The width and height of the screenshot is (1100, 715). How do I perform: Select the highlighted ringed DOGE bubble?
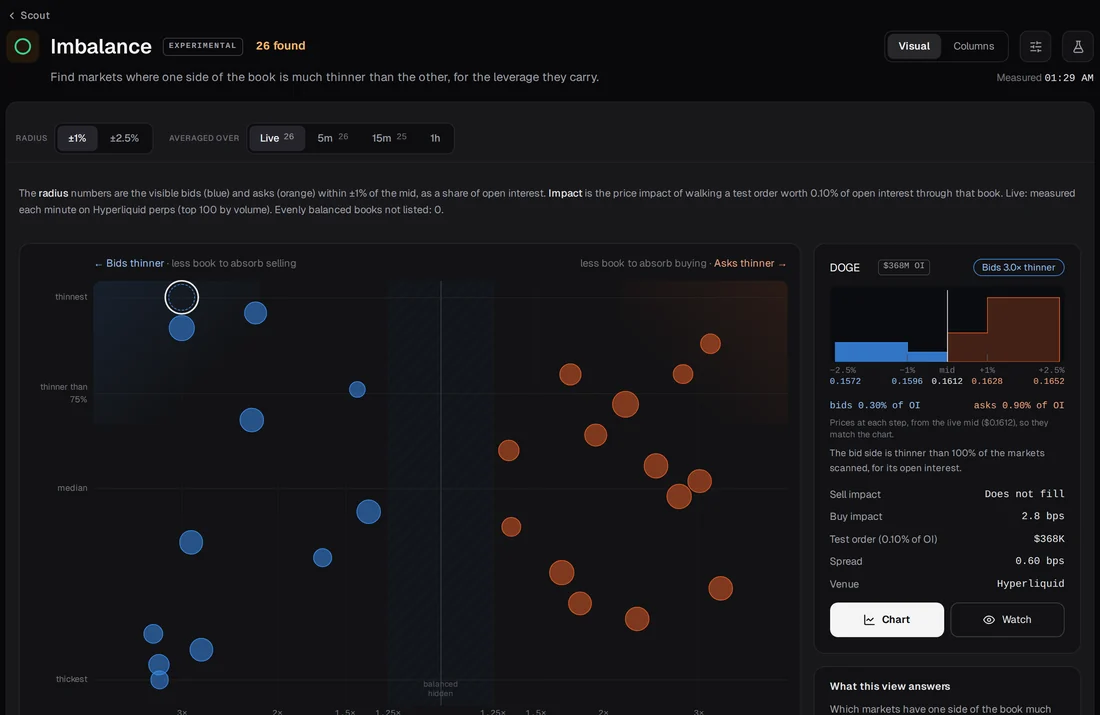pyautogui.click(x=182, y=298)
